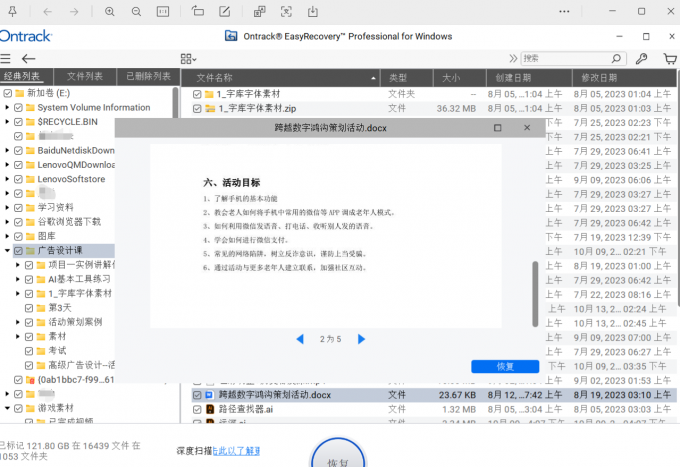Click the shopping cart icon

pyautogui.click(x=670, y=59)
